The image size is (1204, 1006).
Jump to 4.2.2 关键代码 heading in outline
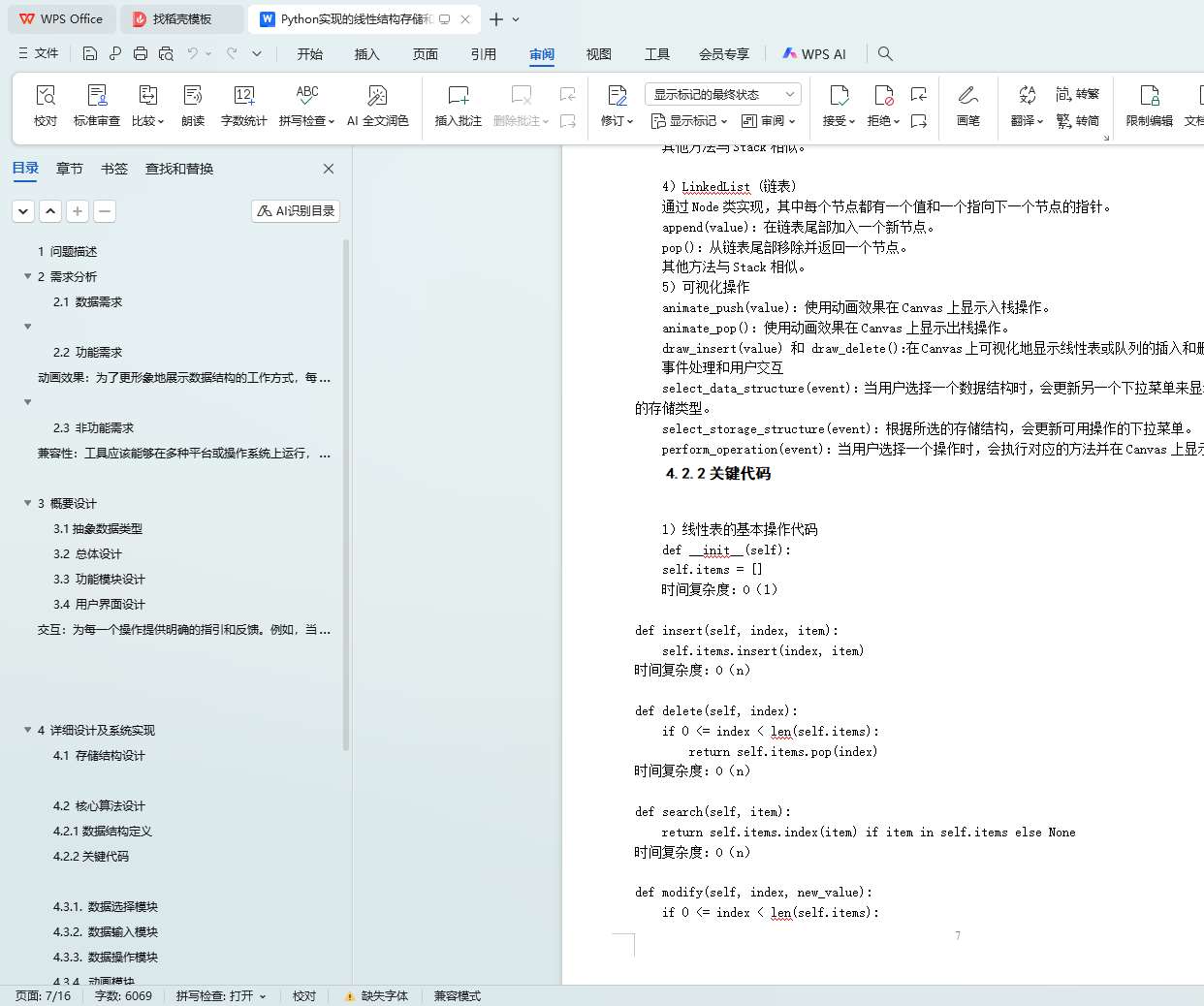click(91, 856)
